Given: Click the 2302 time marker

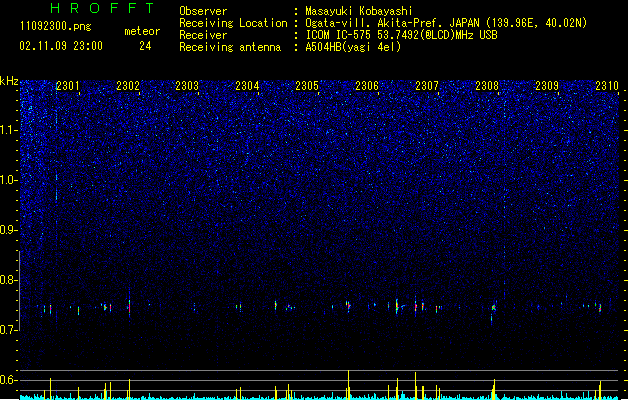Looking at the screenshot, I should (x=128, y=86).
